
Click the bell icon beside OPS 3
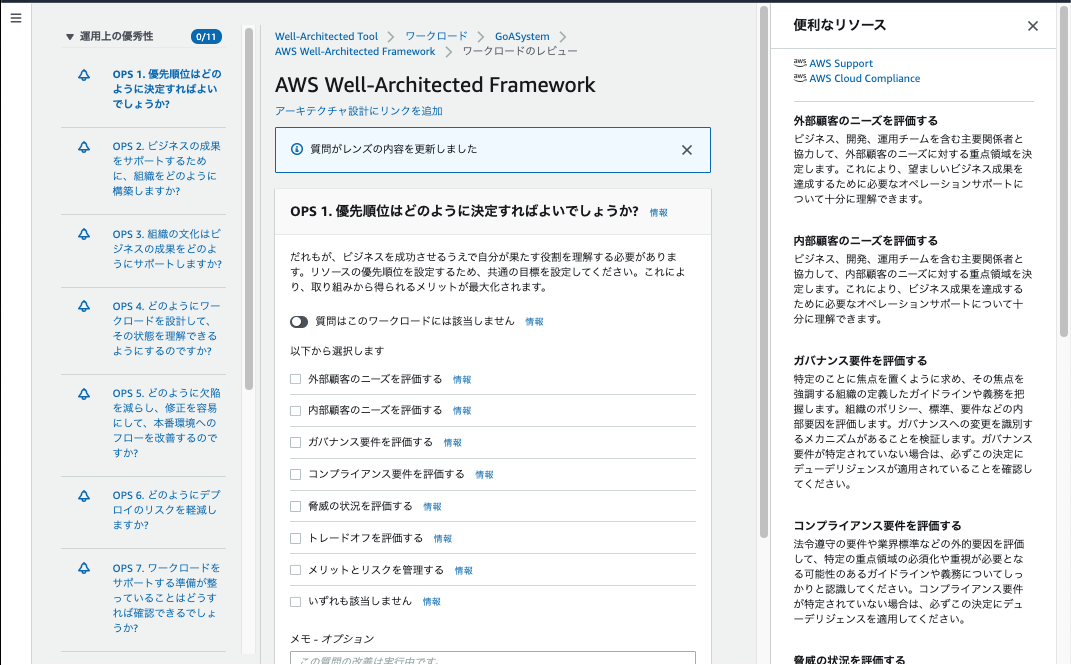pyautogui.click(x=83, y=234)
